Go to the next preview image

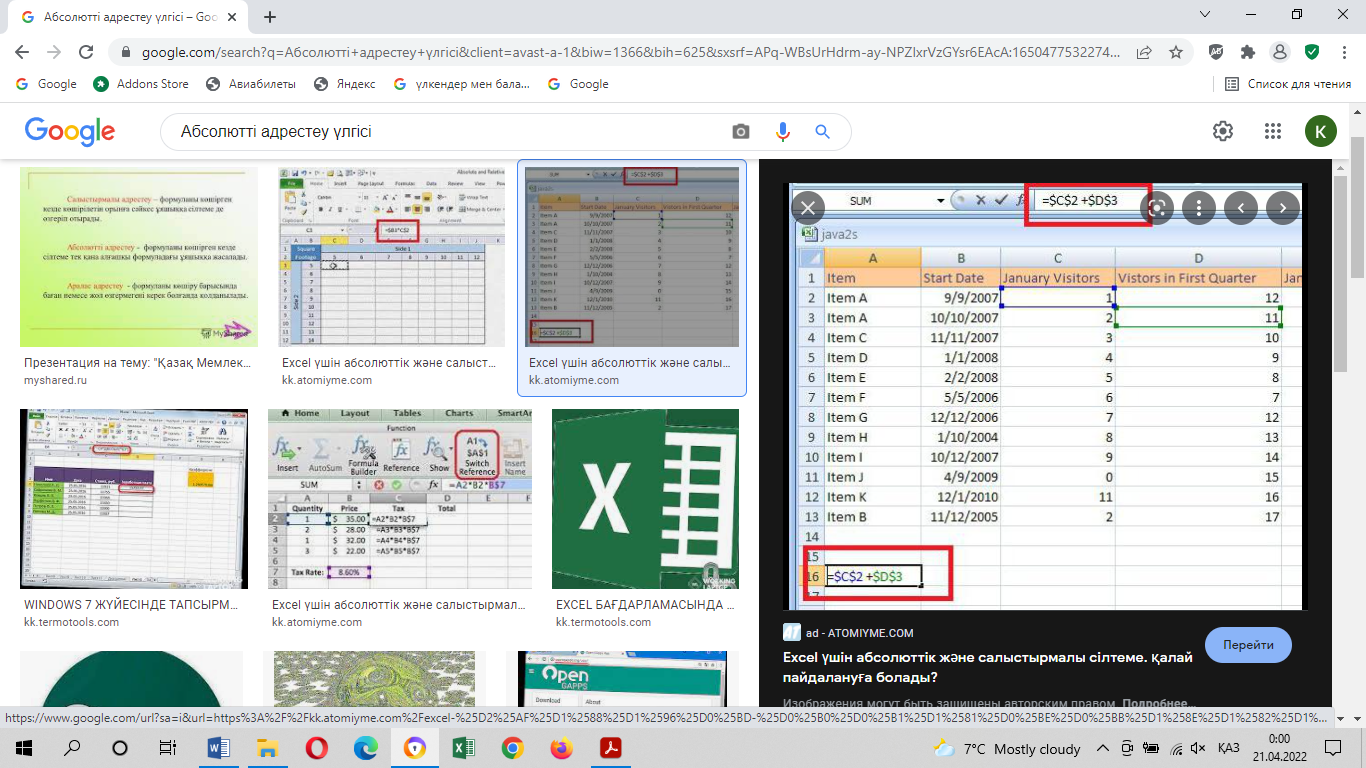coord(1283,208)
